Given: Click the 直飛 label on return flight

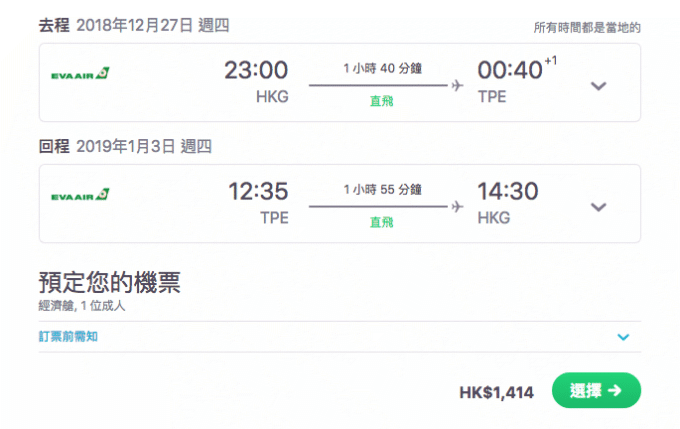Looking at the screenshot, I should pyautogui.click(x=381, y=222).
